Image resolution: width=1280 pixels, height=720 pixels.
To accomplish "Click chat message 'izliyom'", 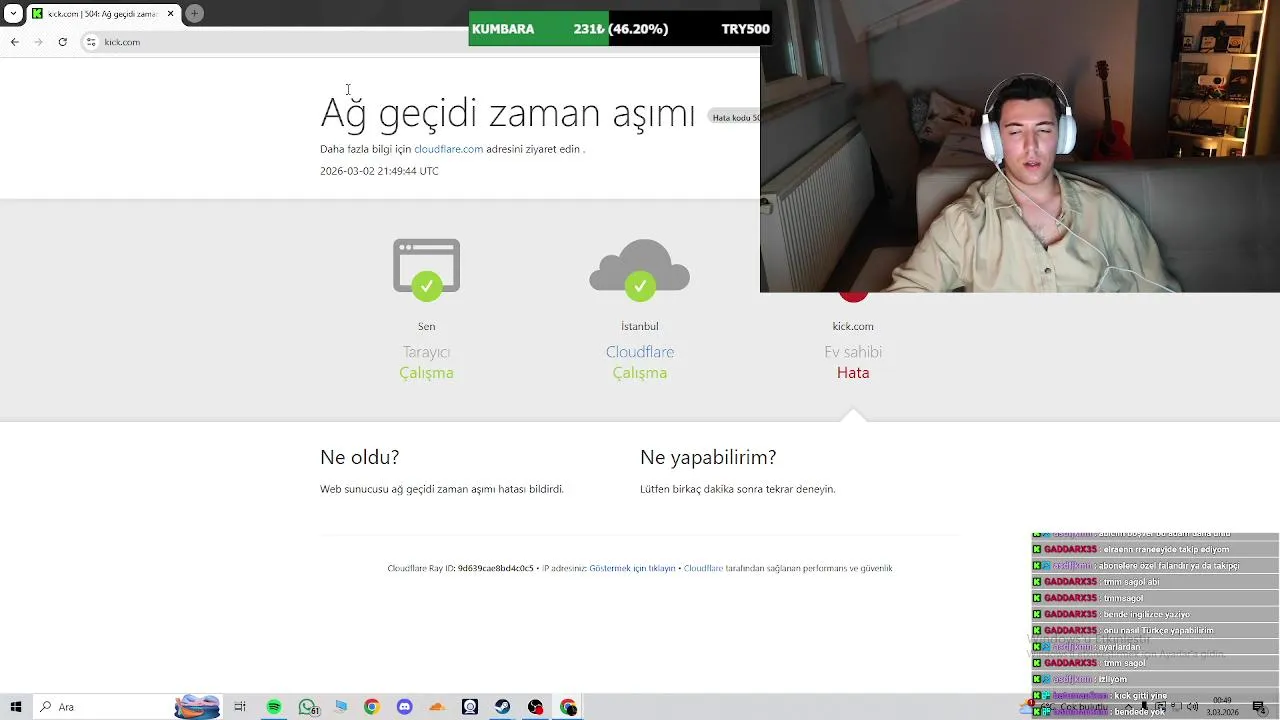I will point(1112,679).
